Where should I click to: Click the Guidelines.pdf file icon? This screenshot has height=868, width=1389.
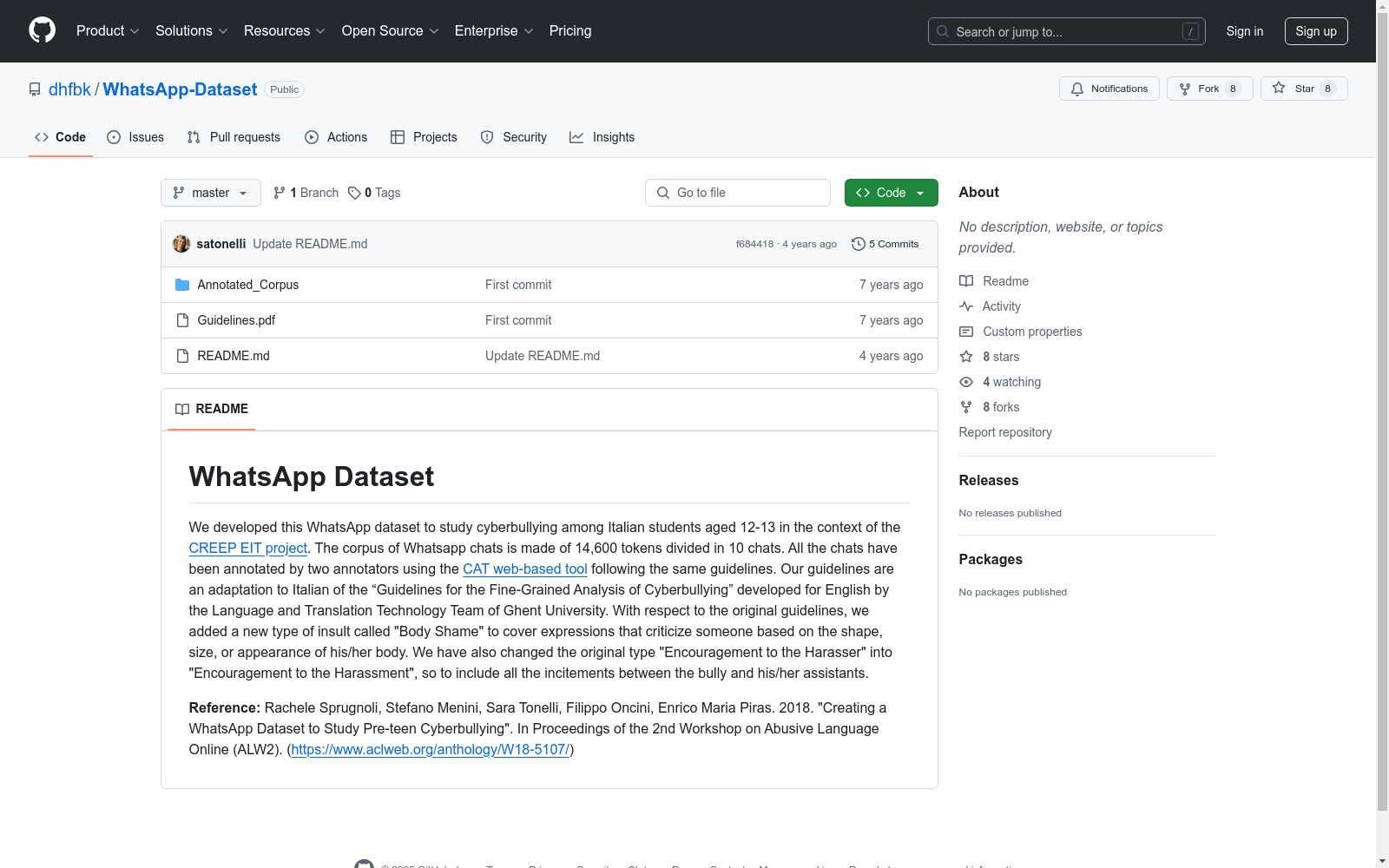coord(182,320)
